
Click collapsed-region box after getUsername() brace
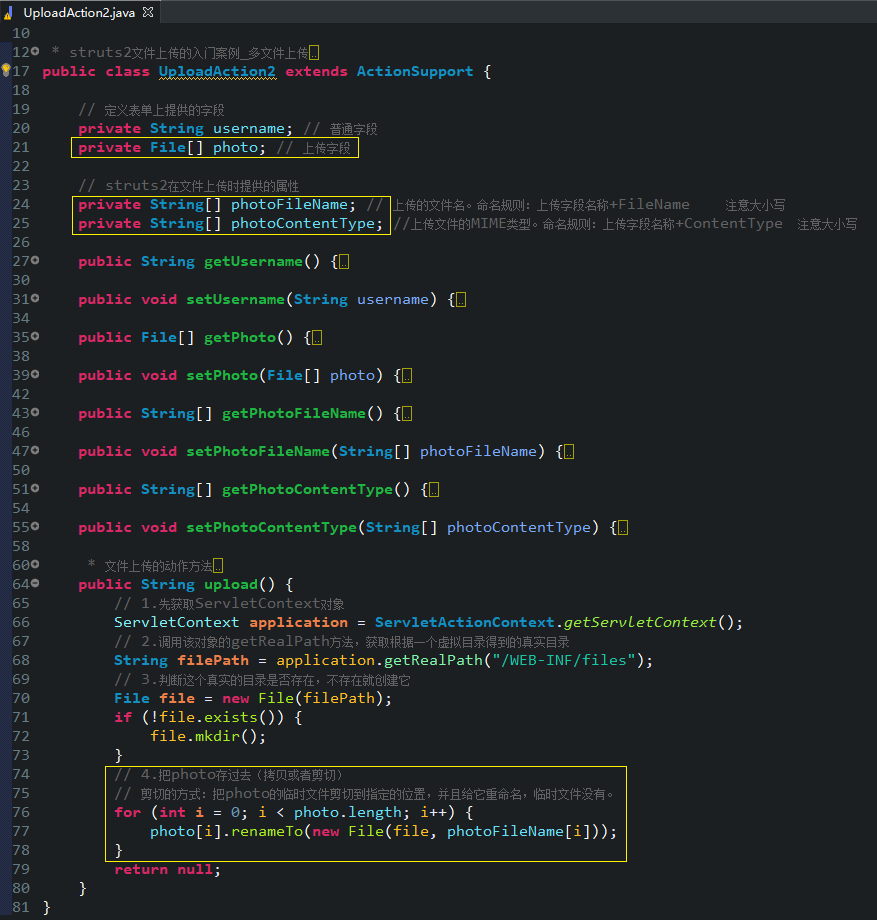344,262
